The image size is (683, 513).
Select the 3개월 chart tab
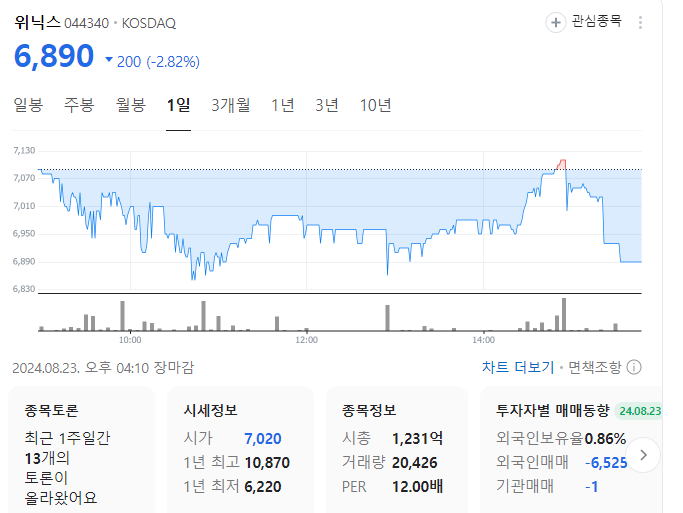231,105
